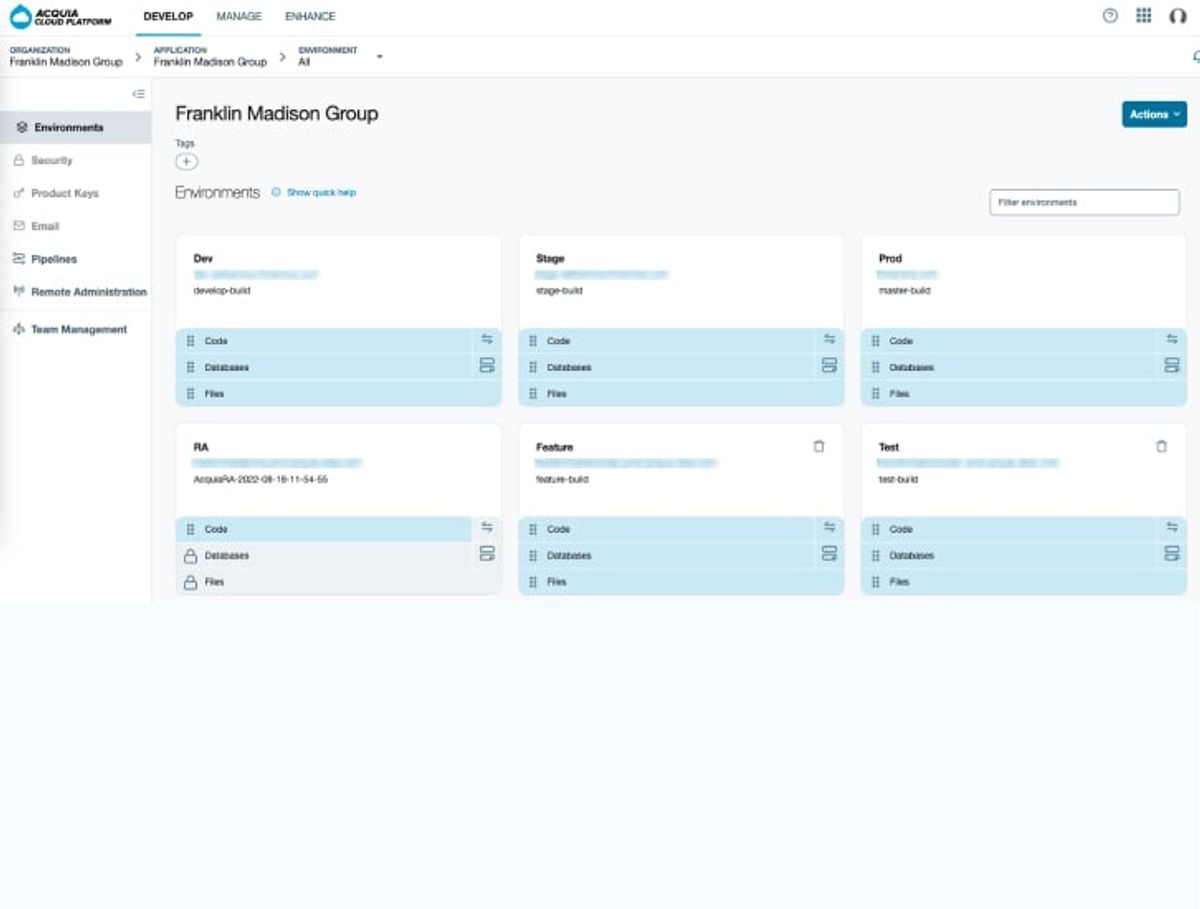
Task: Open the Feature environment title
Action: [x=554, y=447]
